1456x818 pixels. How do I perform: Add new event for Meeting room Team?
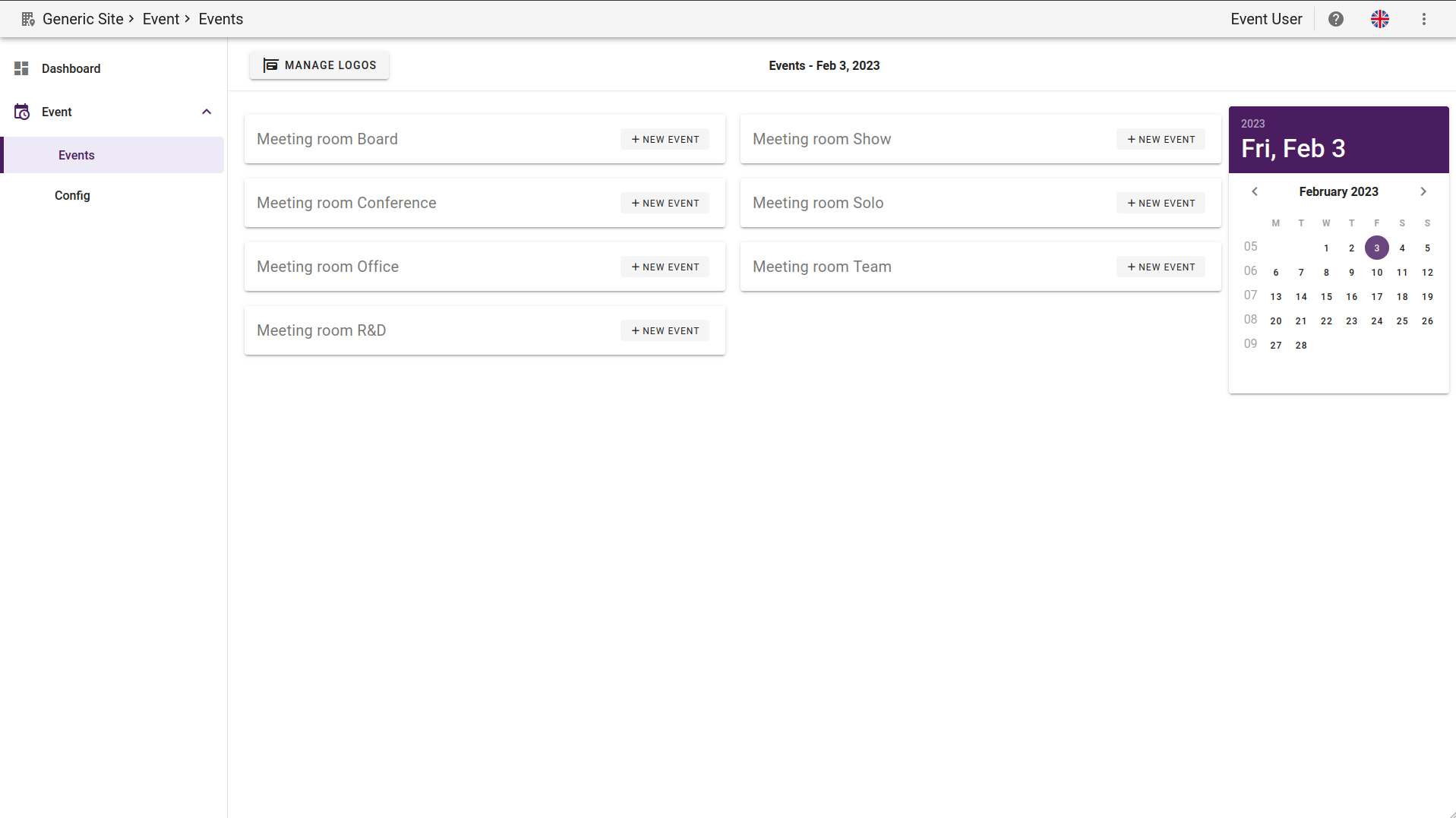tap(1161, 267)
